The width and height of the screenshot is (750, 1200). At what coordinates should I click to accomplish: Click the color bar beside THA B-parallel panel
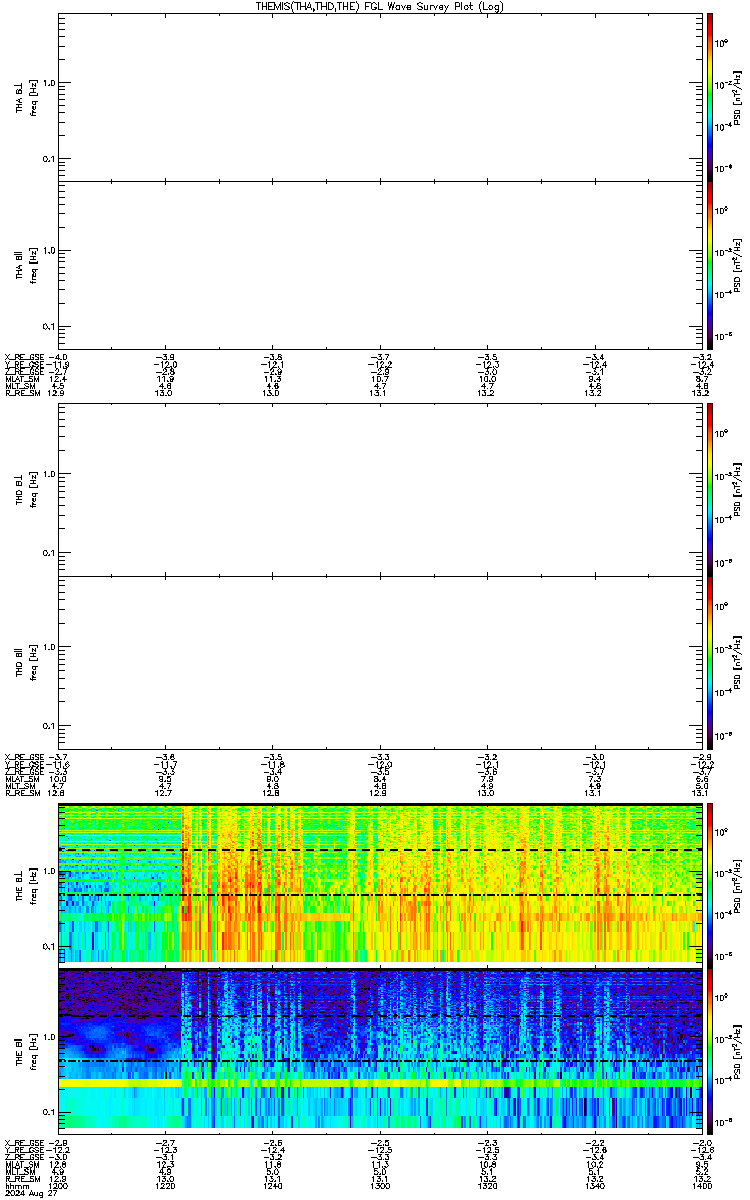710,265
